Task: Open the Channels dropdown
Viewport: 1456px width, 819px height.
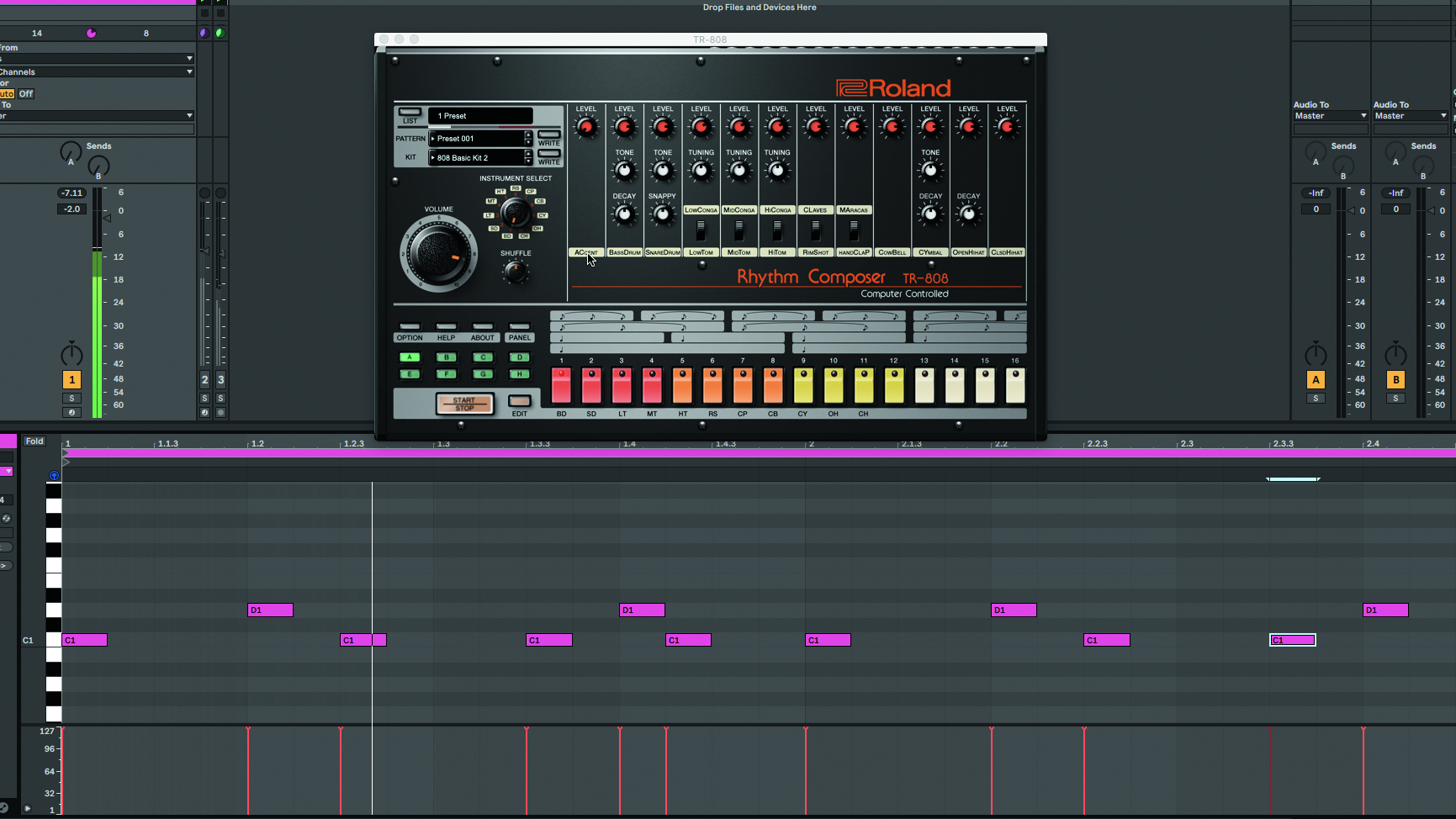Action: click(97, 72)
